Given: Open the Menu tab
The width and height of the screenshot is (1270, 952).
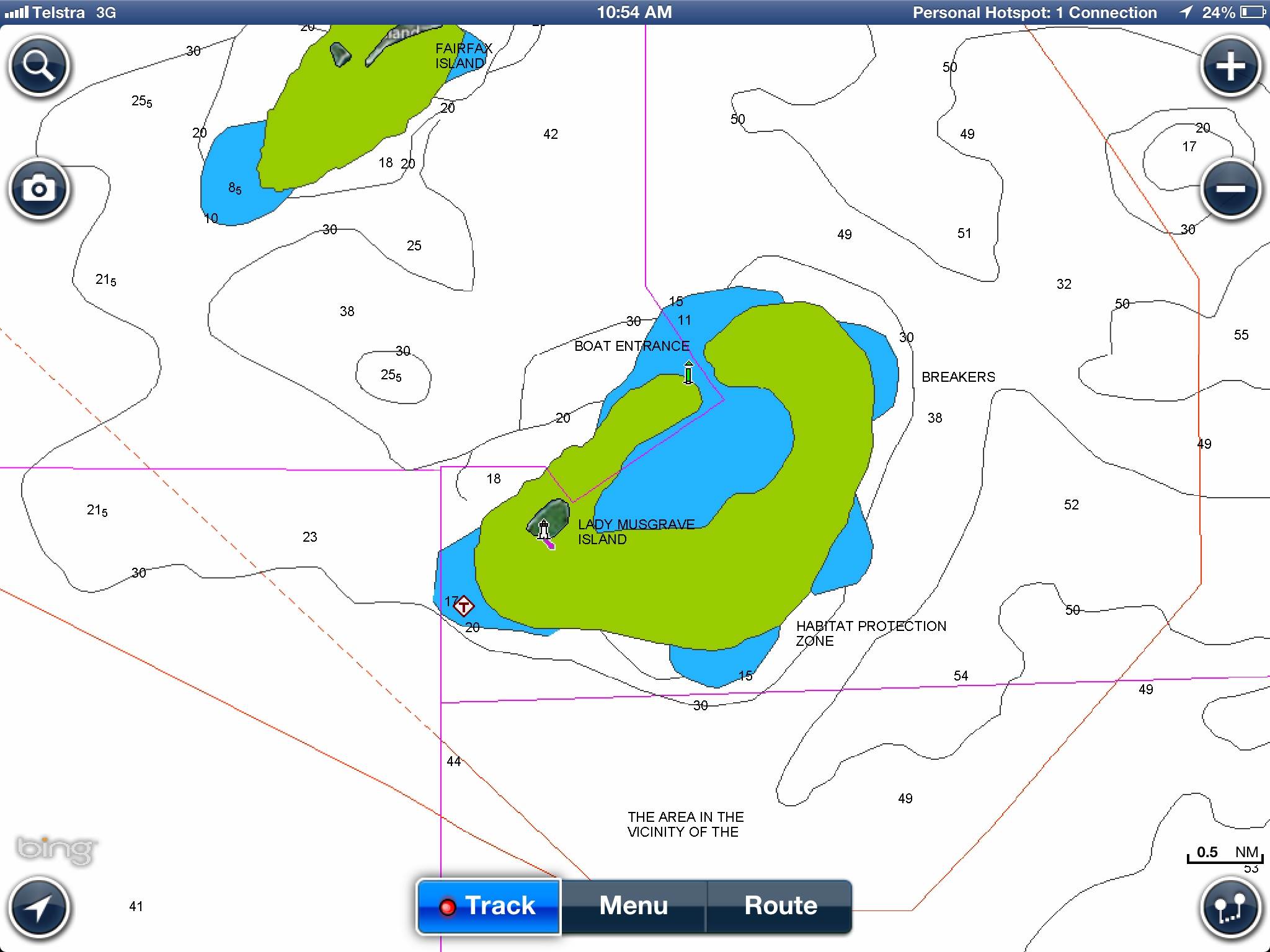Looking at the screenshot, I should (x=634, y=906).
